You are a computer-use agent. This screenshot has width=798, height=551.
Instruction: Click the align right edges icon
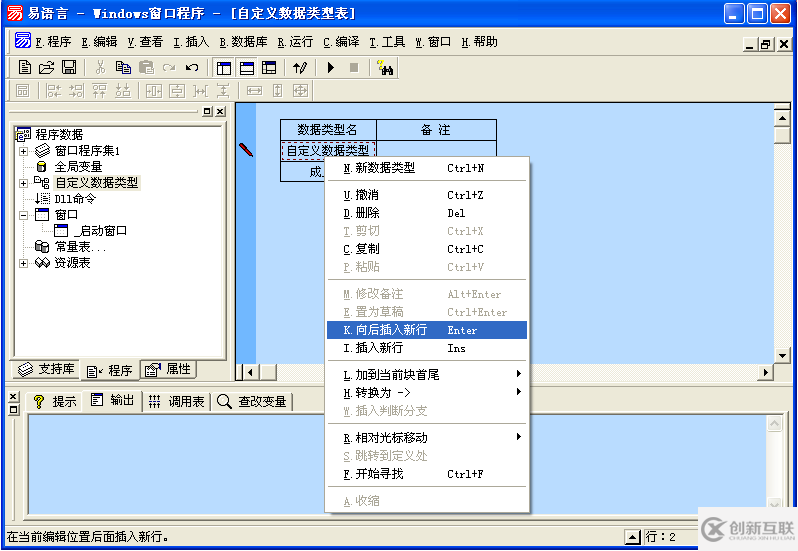pos(76,91)
